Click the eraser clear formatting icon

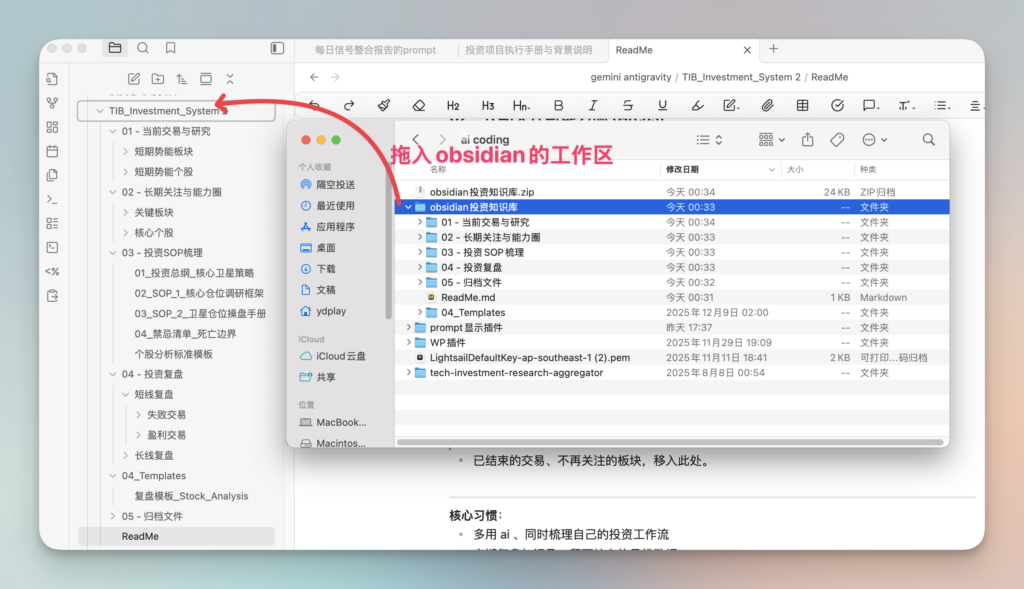pos(419,105)
